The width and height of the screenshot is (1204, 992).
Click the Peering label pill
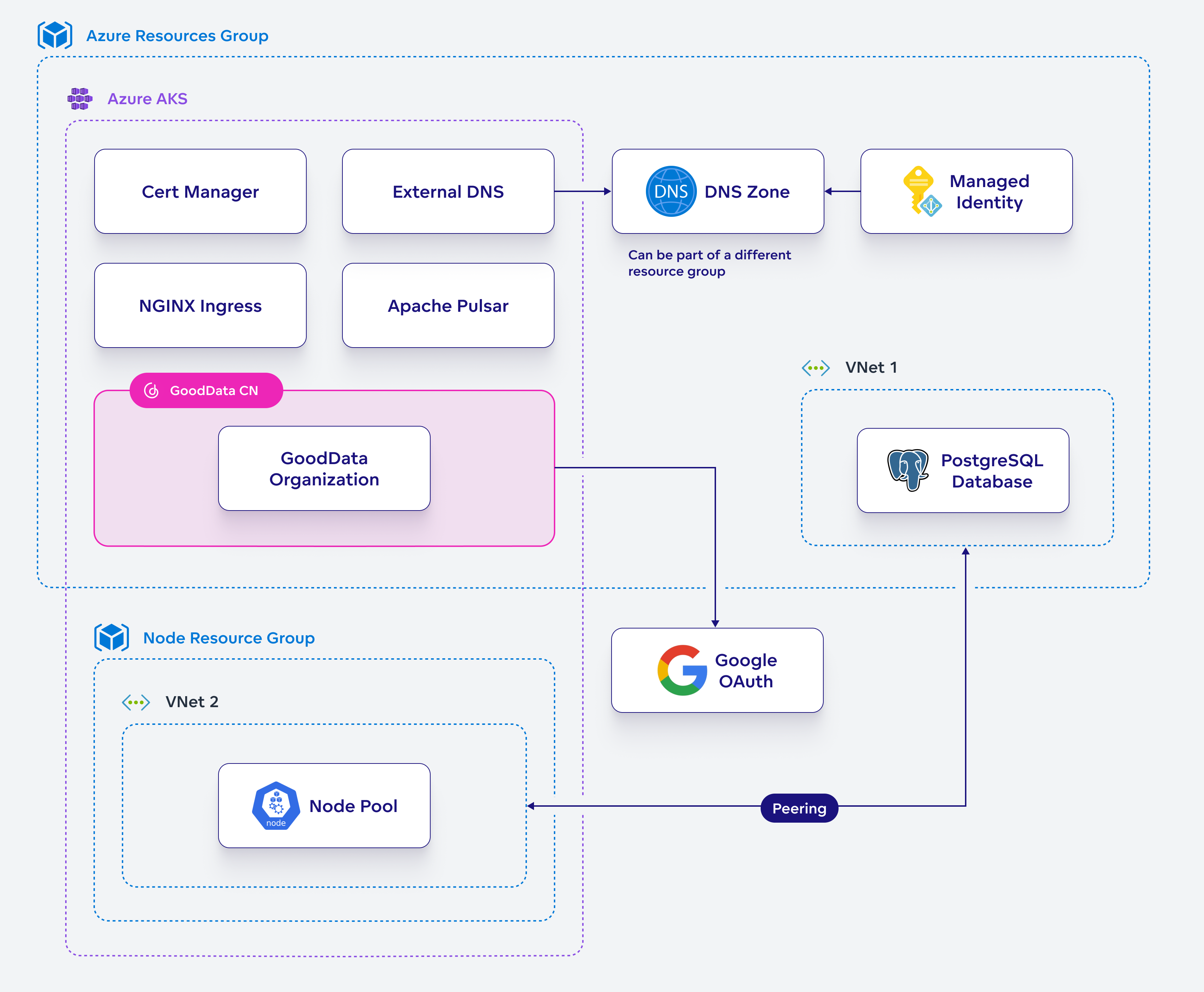pyautogui.click(x=800, y=808)
